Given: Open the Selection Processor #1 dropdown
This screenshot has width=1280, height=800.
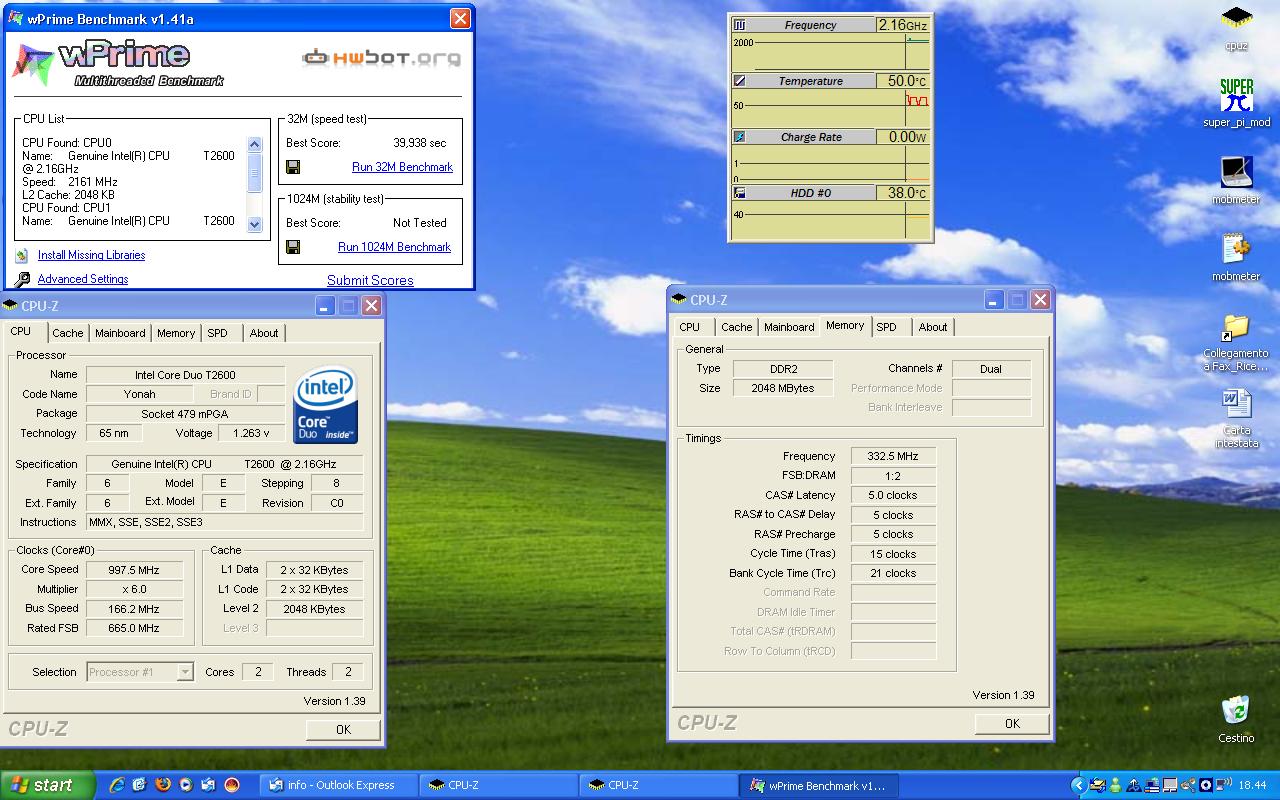Looking at the screenshot, I should coord(185,672).
